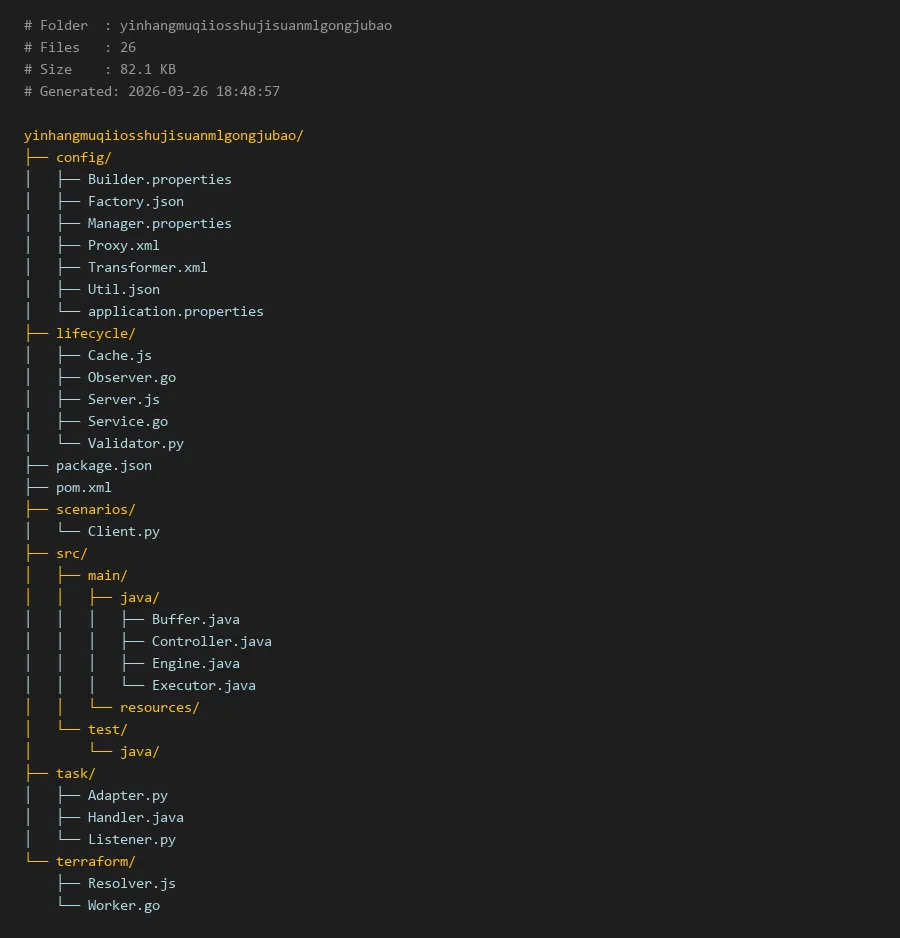Screen dimensions: 900x938
Task: Collapse the terraform/ folder
Action: coord(95,861)
